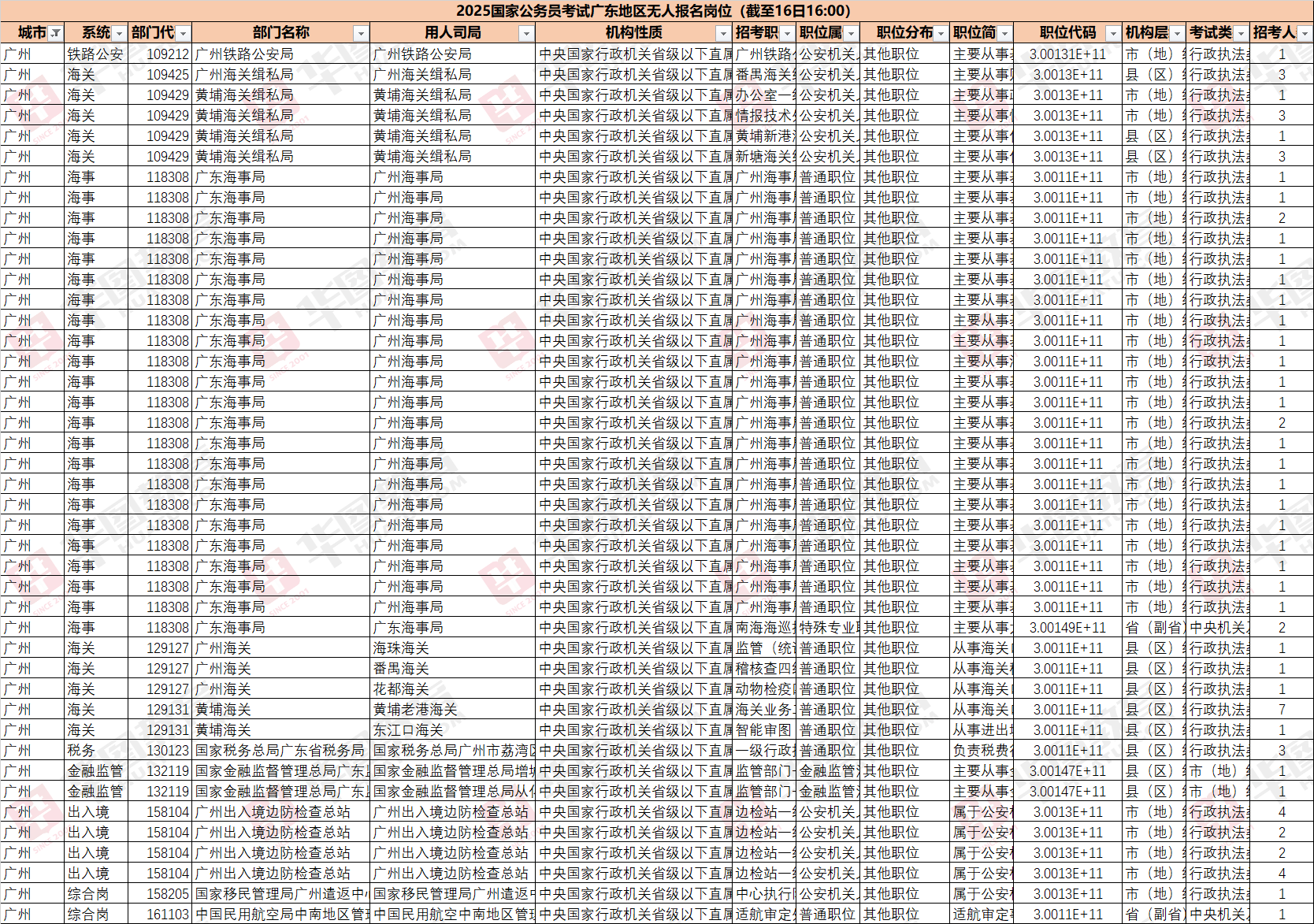This screenshot has width=1314, height=924.
Task: Click the department code cell 161103
Action: pyautogui.click(x=160, y=915)
